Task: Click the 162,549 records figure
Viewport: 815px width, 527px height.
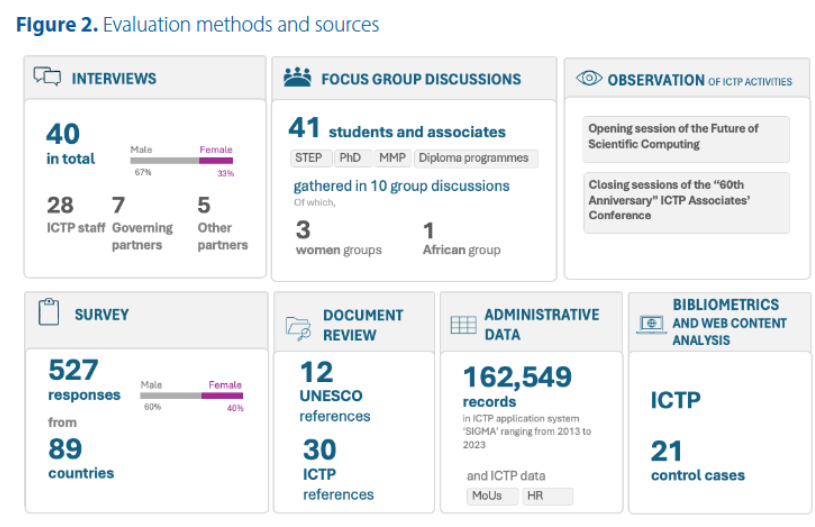Action: [x=517, y=377]
